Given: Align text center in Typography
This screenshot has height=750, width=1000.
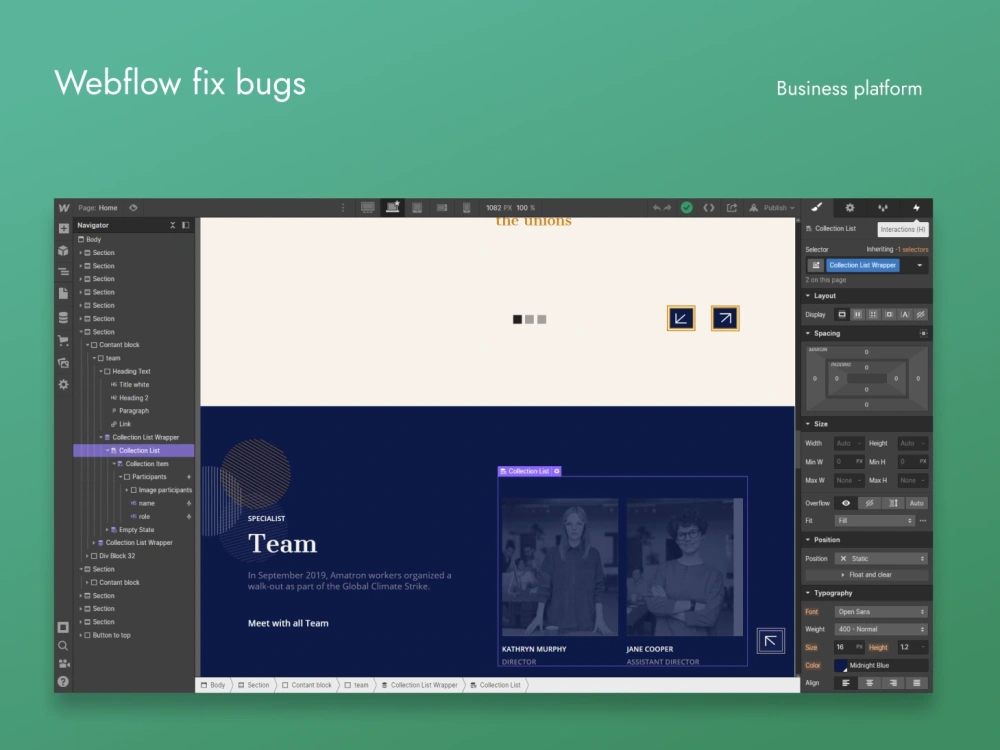Looking at the screenshot, I should [869, 683].
